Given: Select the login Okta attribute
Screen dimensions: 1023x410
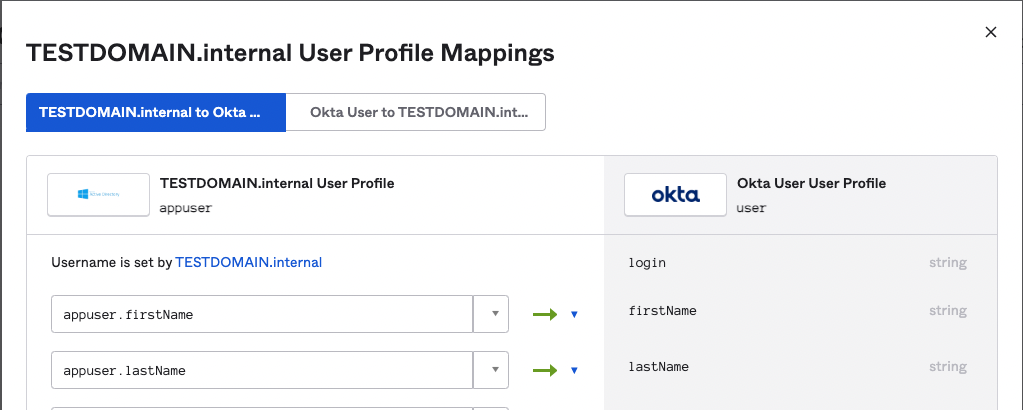Looking at the screenshot, I should click(647, 263).
